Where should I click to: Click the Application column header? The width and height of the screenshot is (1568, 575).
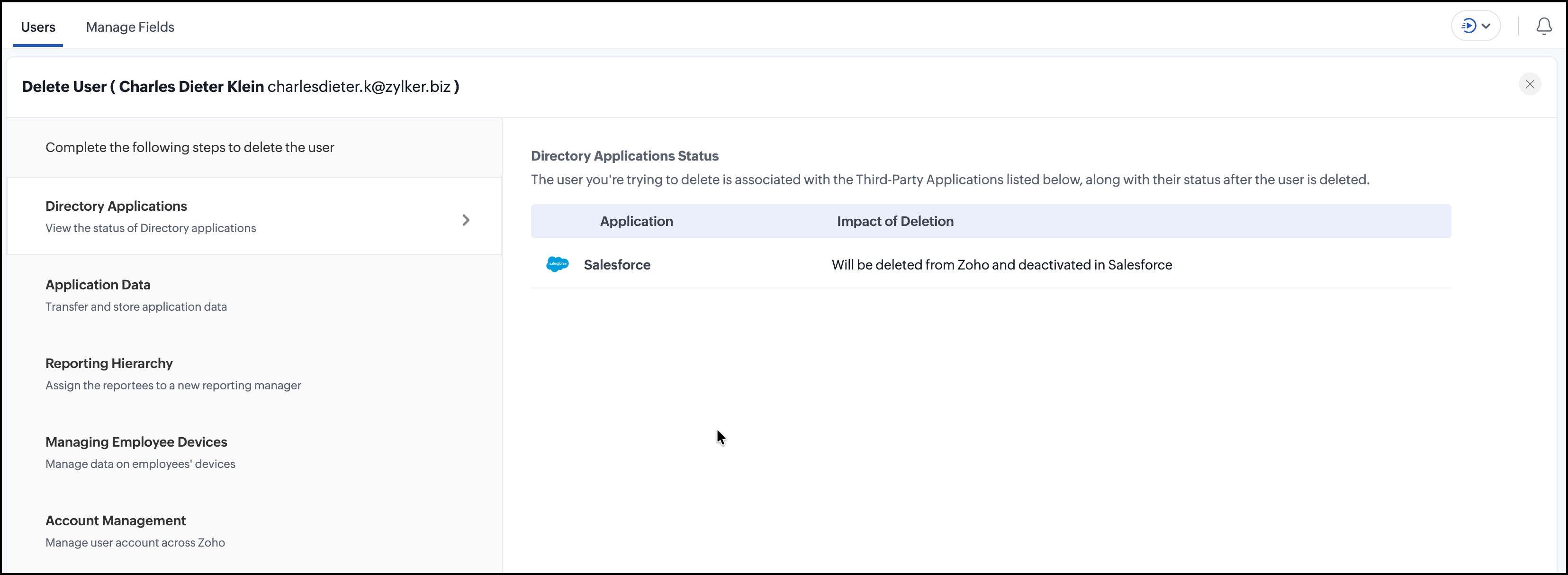point(636,222)
